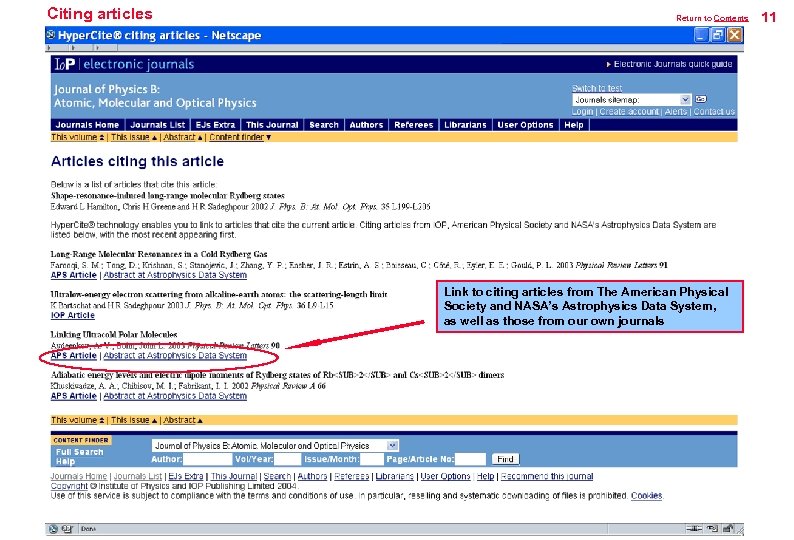Click the footer Recommend this journal link
The height and width of the screenshot is (540, 794).
[x=547, y=477]
